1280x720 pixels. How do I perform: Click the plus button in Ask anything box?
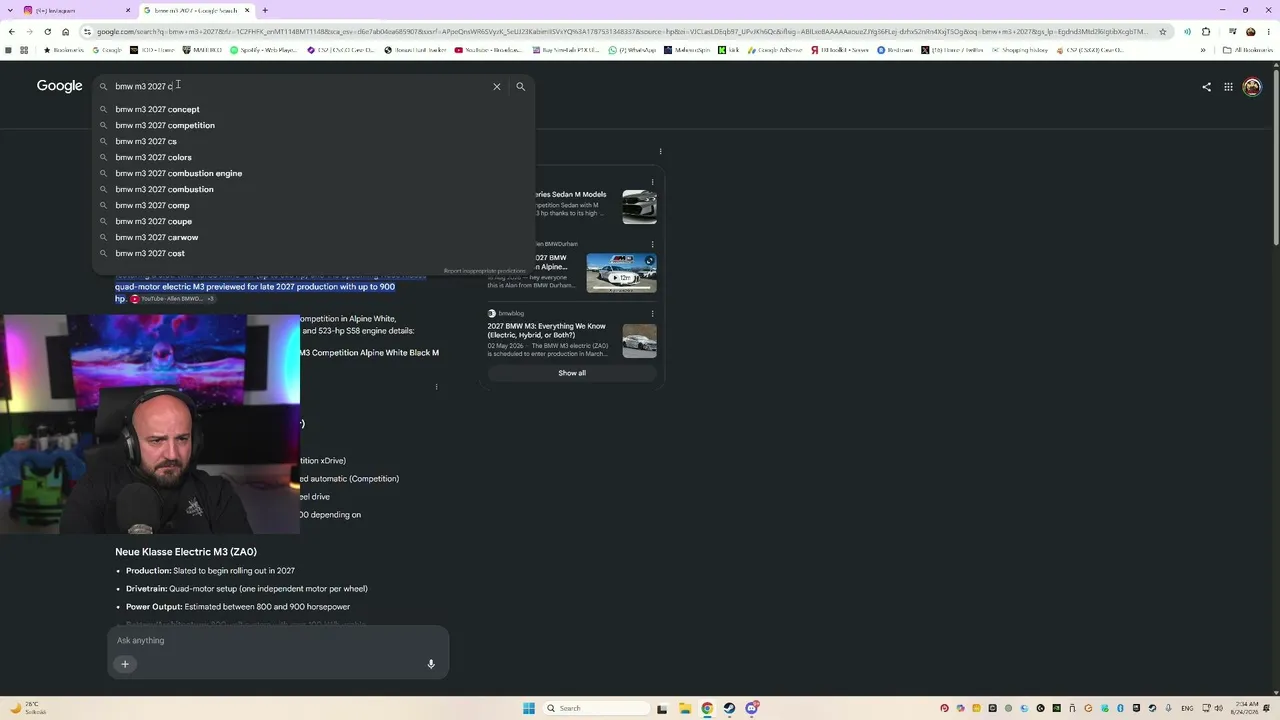click(125, 664)
